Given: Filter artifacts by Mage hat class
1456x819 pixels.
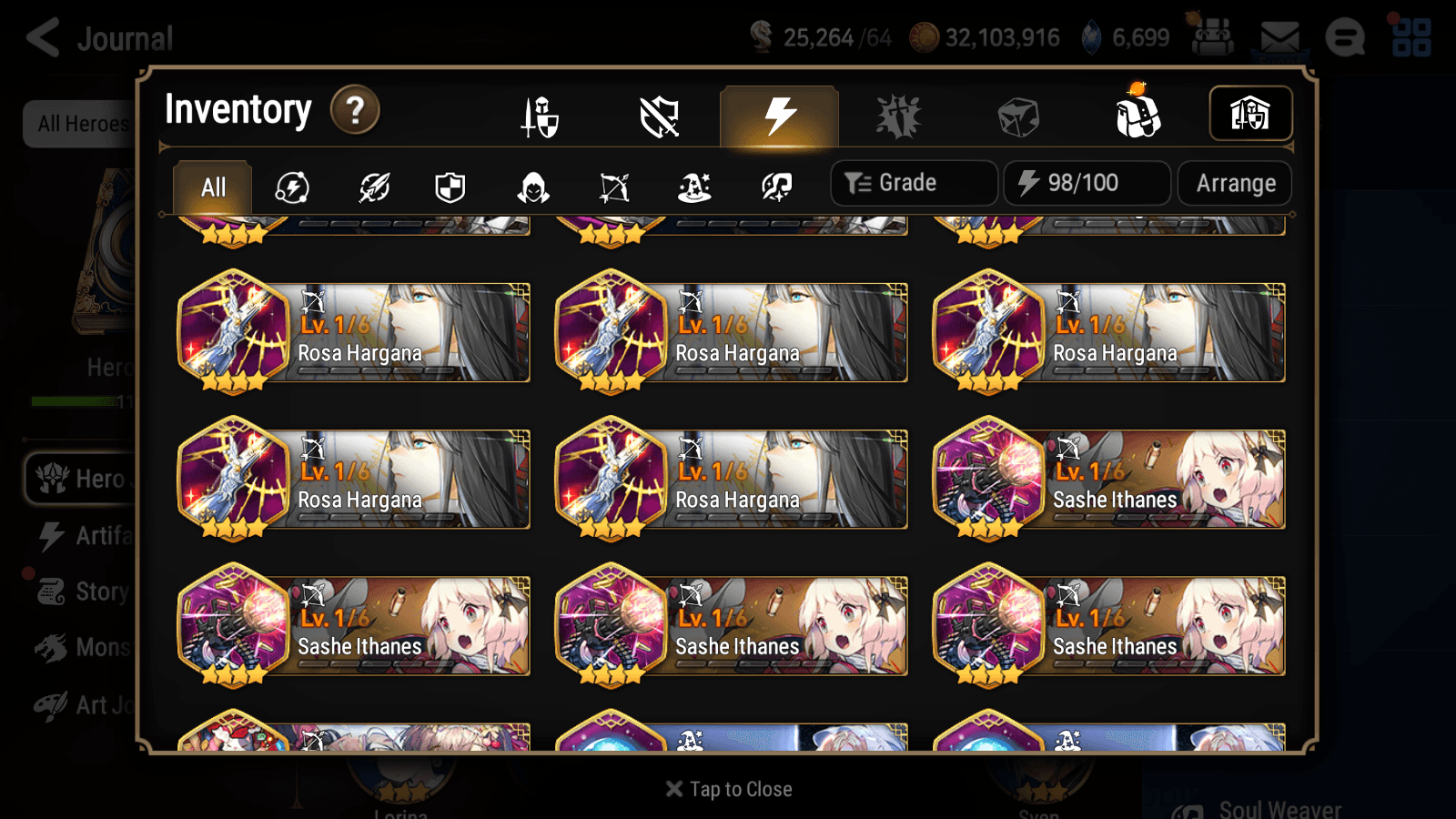Looking at the screenshot, I should coord(694,187).
